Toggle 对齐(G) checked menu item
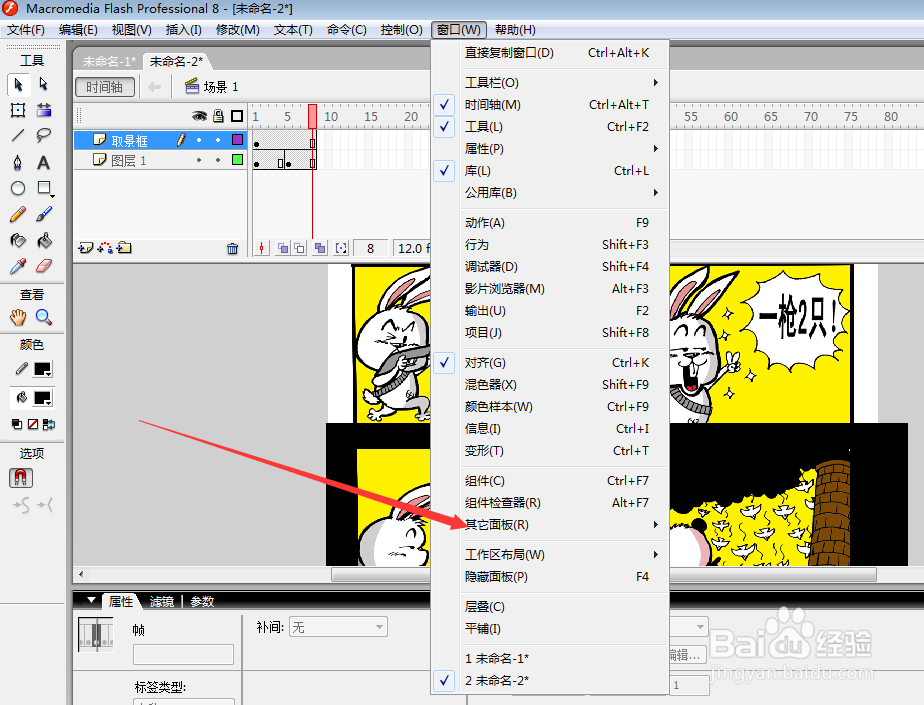Screen dimensions: 924x705 pyautogui.click(x=550, y=363)
